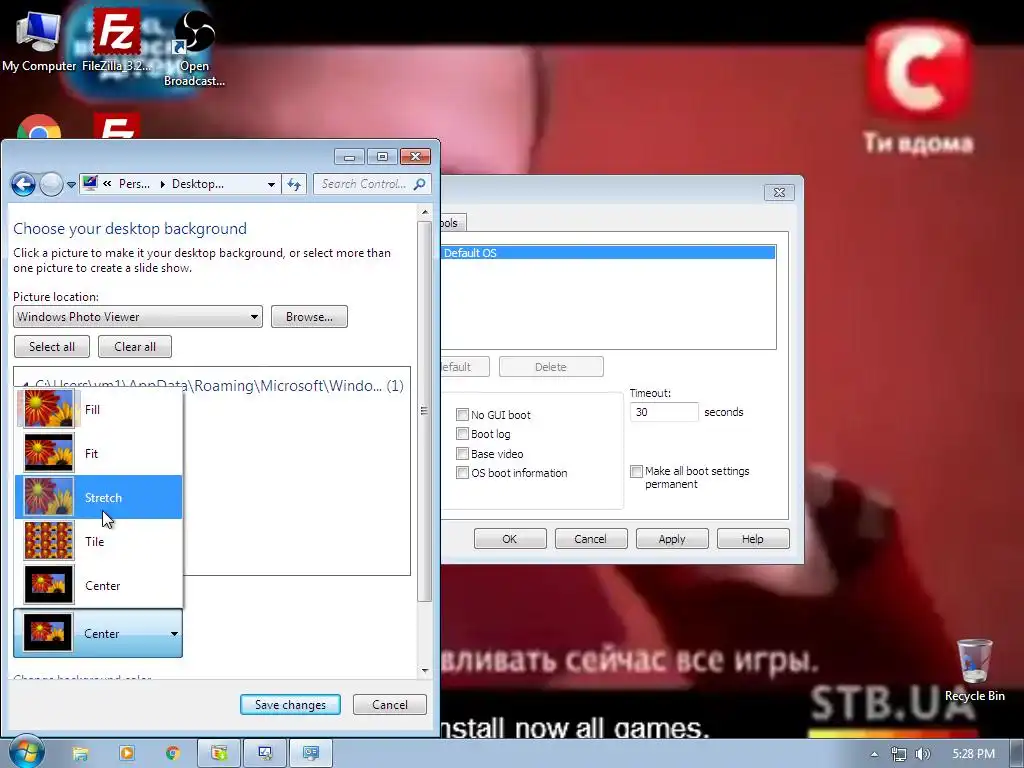This screenshot has width=1024, height=768.
Task: Click Help in System Configuration window
Action: (x=753, y=539)
